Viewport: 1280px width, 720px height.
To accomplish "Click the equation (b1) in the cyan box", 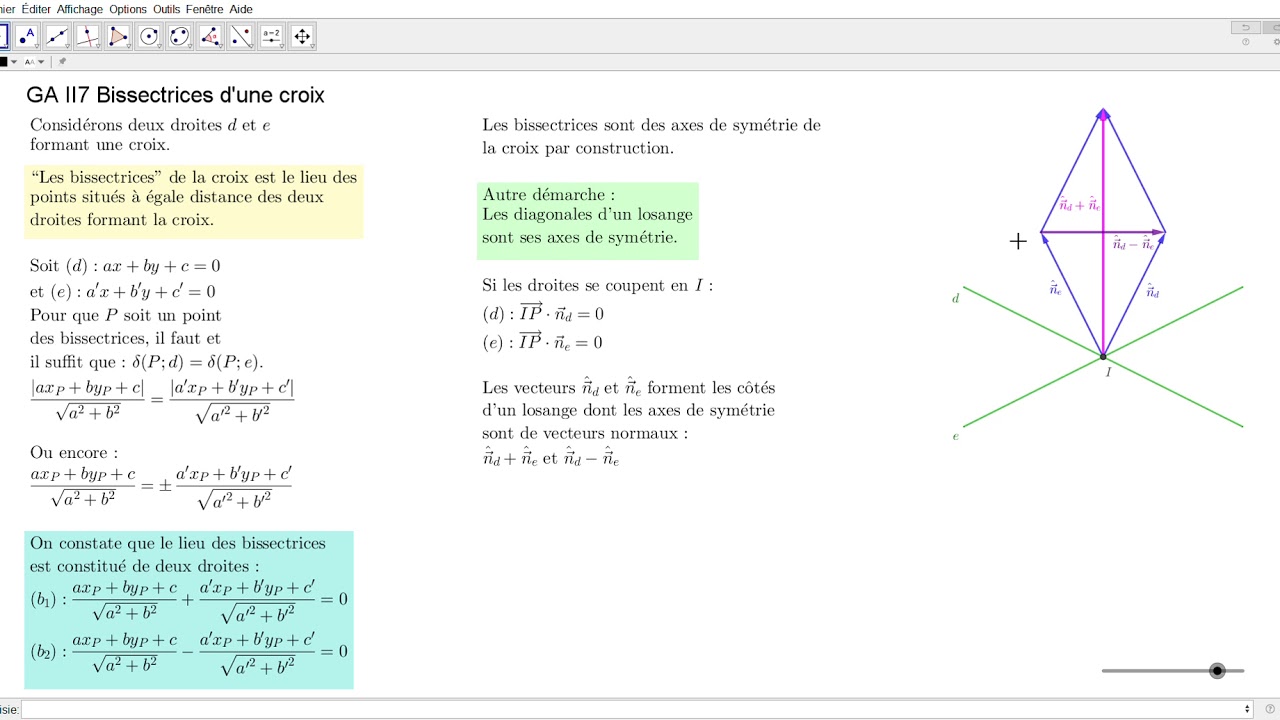I will click(189, 600).
